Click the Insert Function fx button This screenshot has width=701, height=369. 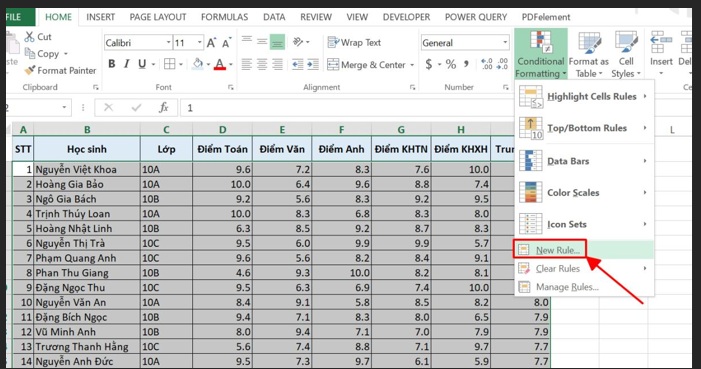(x=164, y=107)
